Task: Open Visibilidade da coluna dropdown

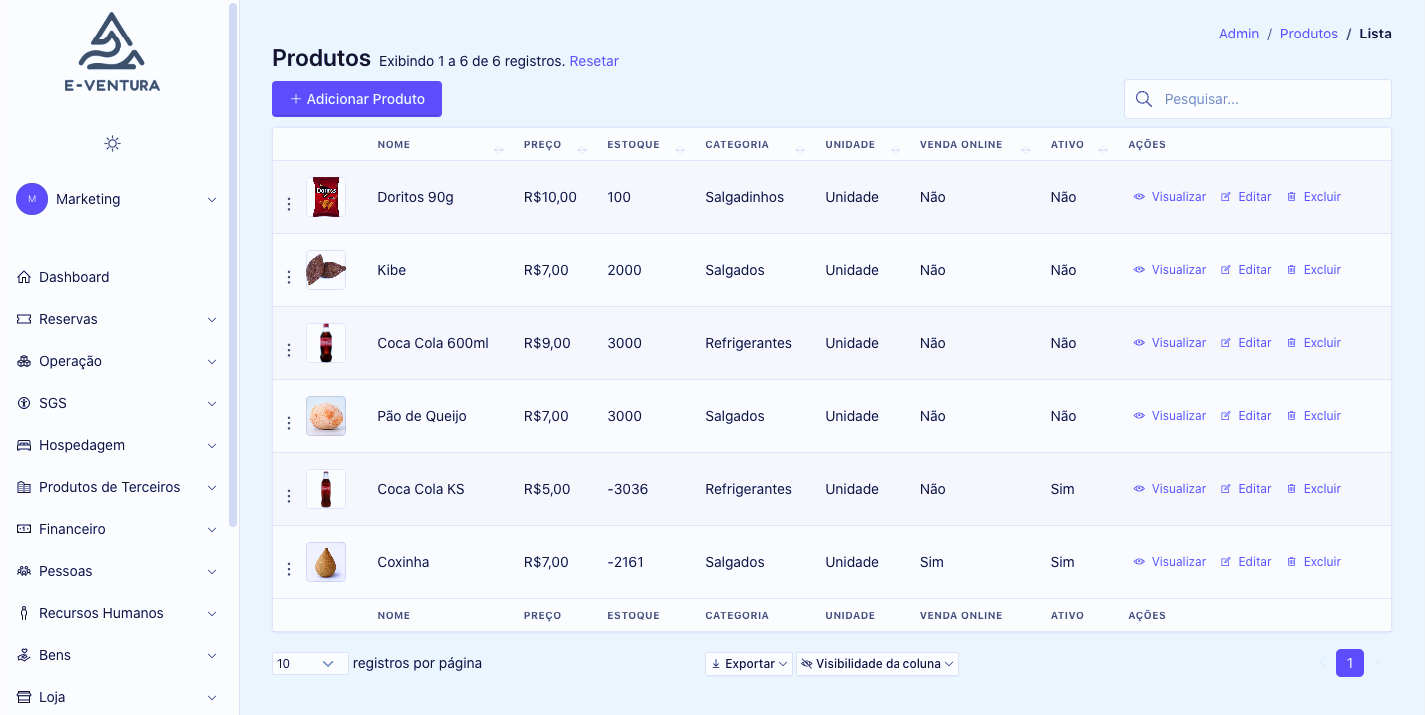Action: click(x=877, y=663)
